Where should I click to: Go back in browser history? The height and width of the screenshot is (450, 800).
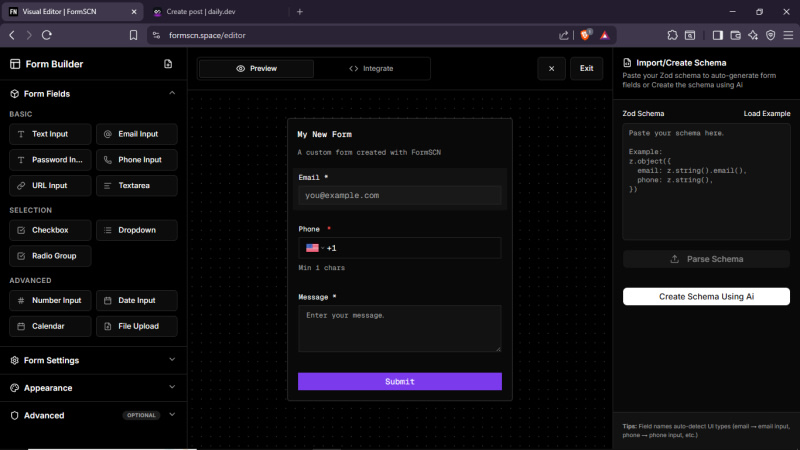12,35
